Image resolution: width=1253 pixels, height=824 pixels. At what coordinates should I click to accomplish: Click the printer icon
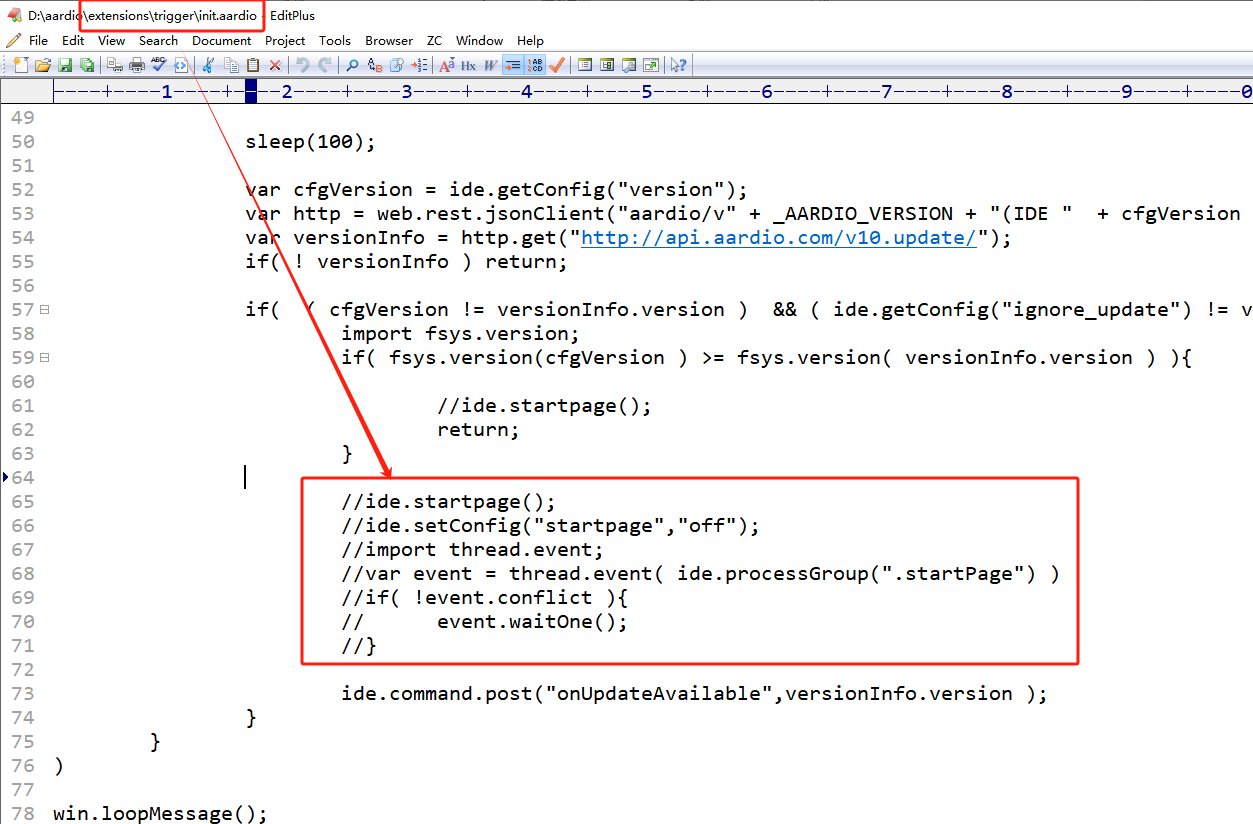[137, 65]
